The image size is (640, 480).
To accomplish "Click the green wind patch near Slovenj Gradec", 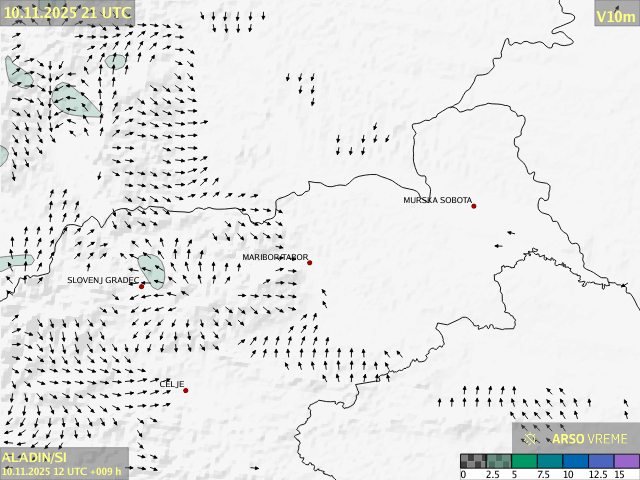I will 153,270.
